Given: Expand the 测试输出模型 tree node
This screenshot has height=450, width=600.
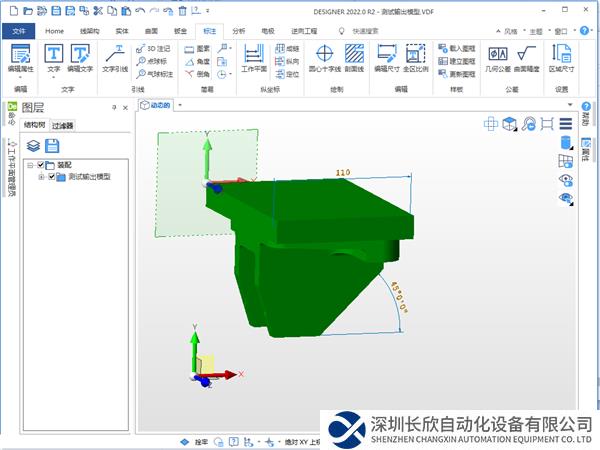Looking at the screenshot, I should 41,177.
